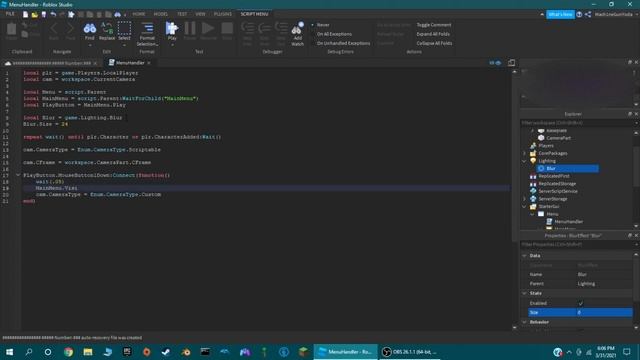
Task: Collapse the Menu node in Explorer
Action: click(532, 214)
